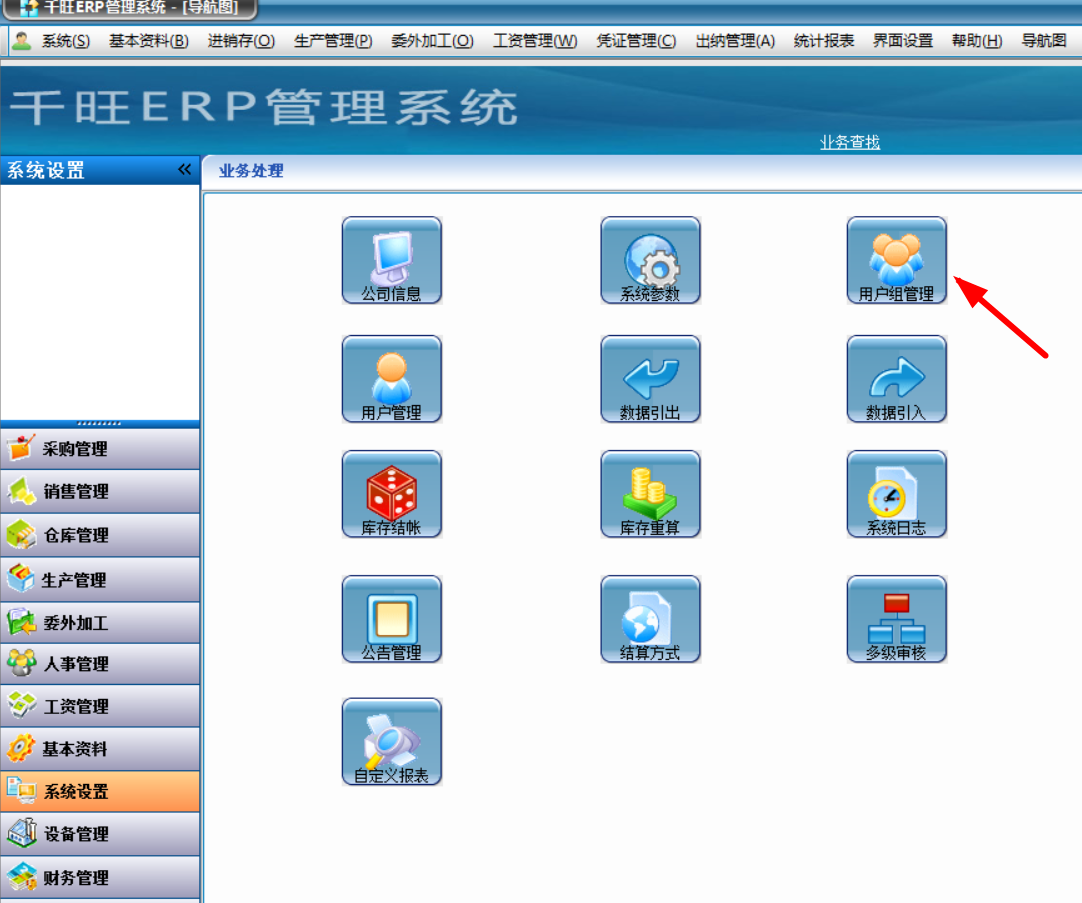The width and height of the screenshot is (1082, 903).
Task: Select 仓库管理 in the sidebar
Action: point(100,535)
